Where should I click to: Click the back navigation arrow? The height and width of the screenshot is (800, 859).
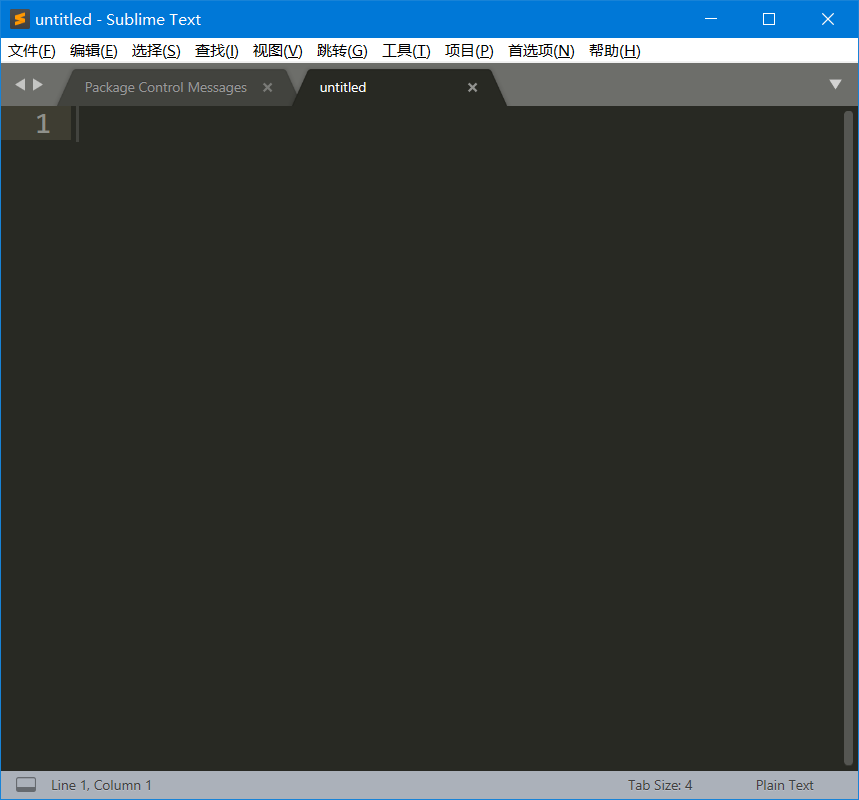tap(19, 85)
